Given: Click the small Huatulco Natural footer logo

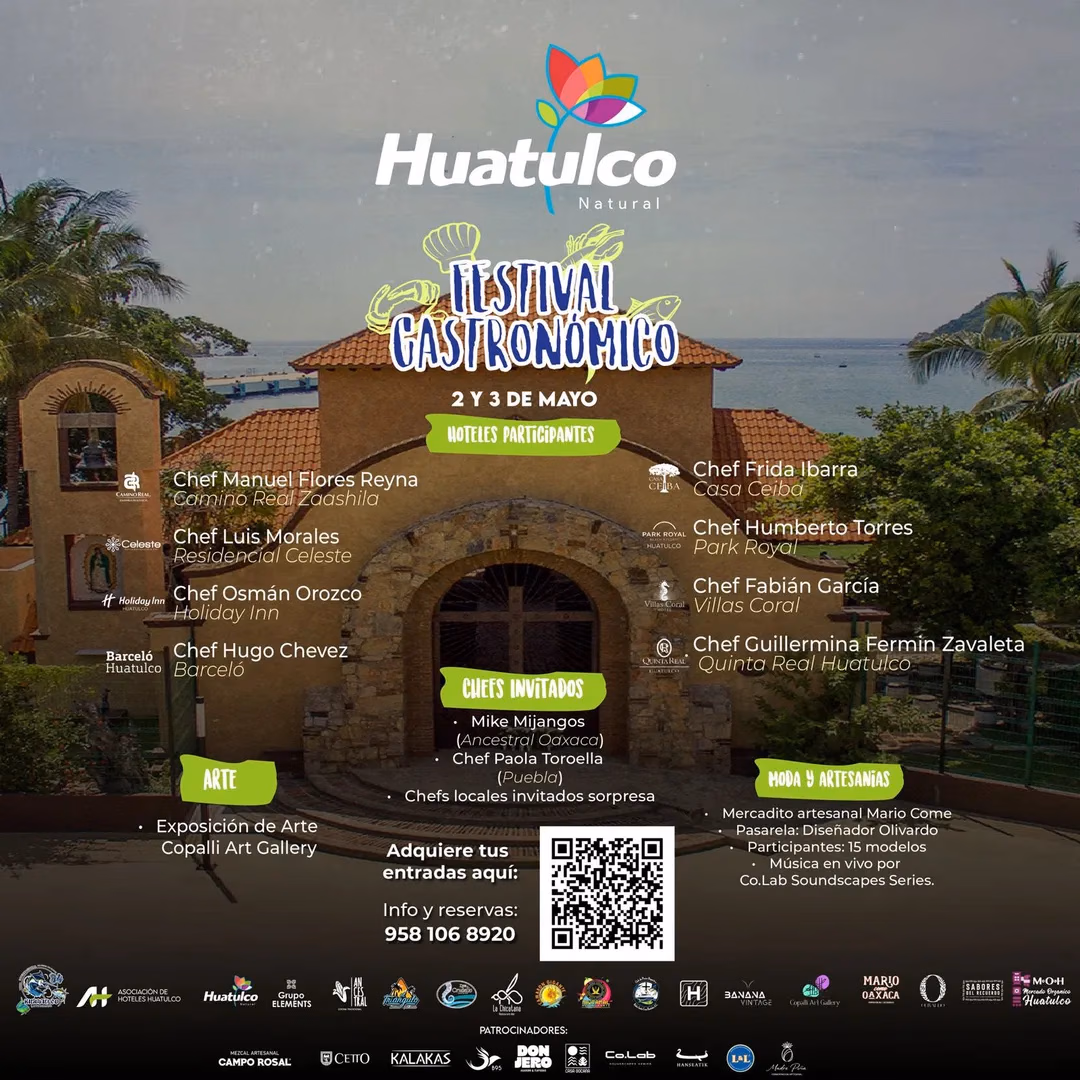Looking at the screenshot, I should coord(231,992).
